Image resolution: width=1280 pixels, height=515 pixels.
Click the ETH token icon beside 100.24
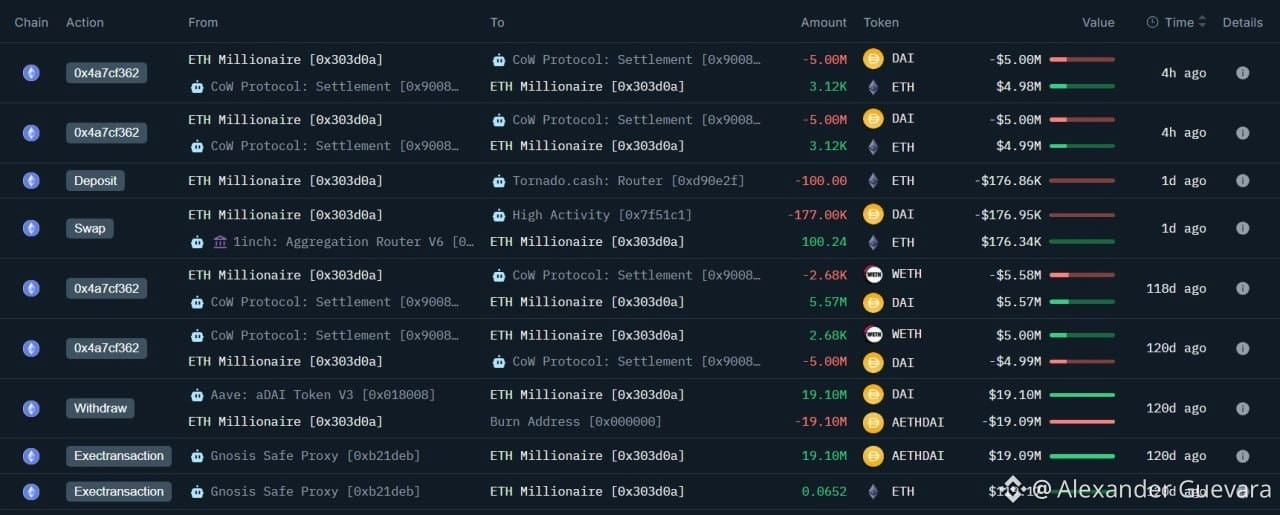click(873, 242)
